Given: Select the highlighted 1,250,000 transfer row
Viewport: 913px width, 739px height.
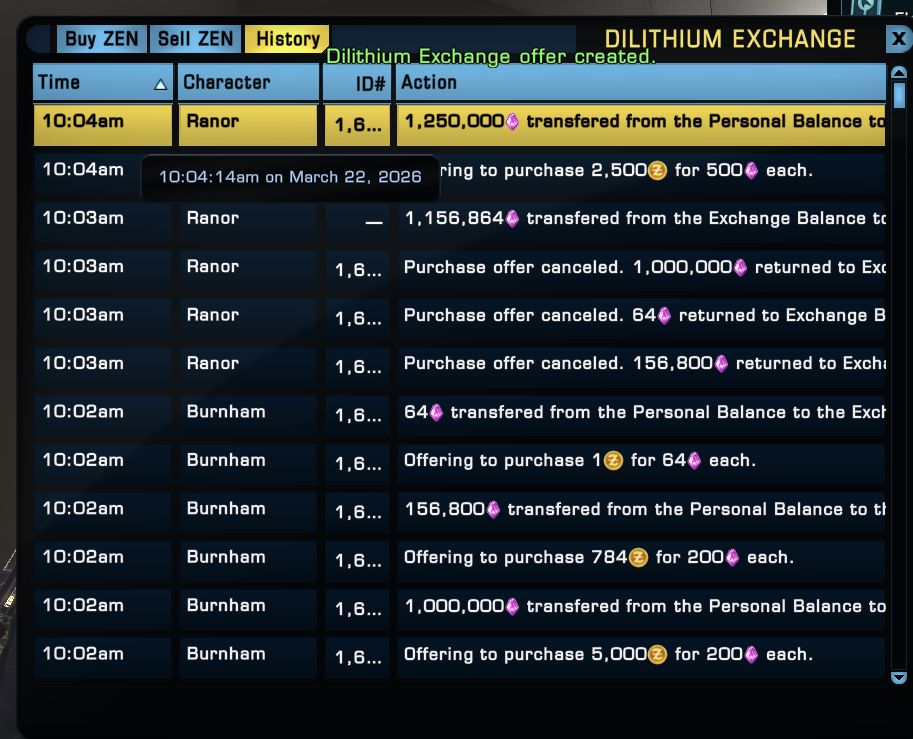Looking at the screenshot, I should 459,125.
